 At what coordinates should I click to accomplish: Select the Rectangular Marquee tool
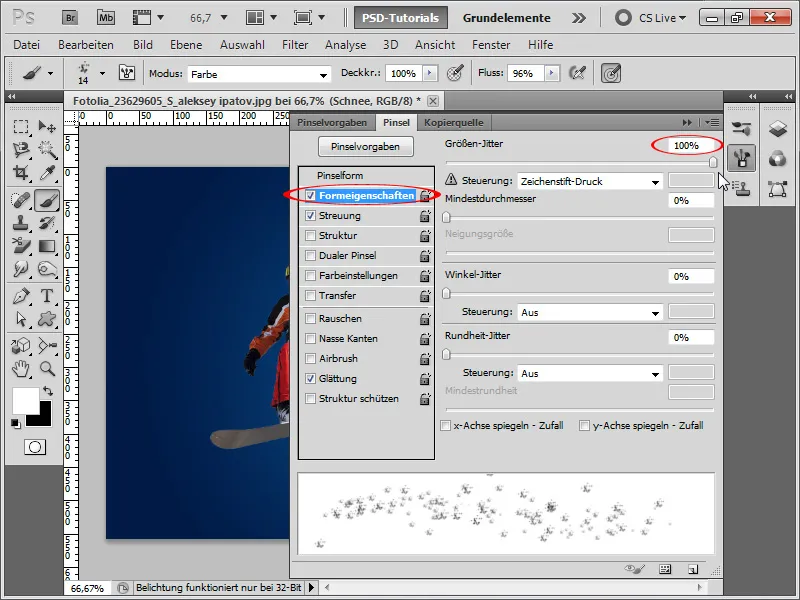21,126
